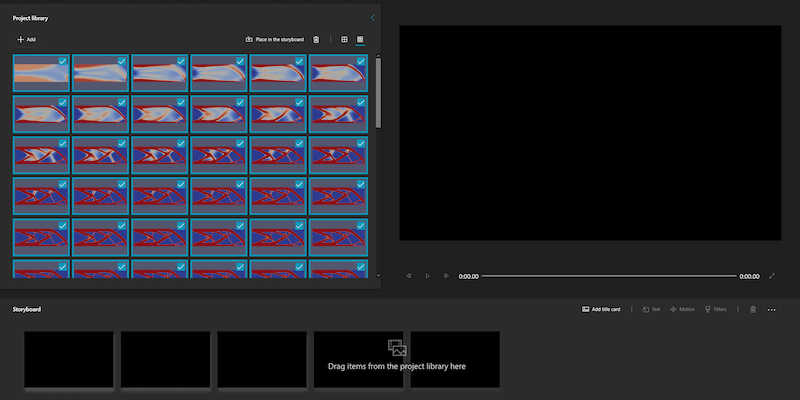Step back one frame in preview

pyautogui.click(x=409, y=276)
